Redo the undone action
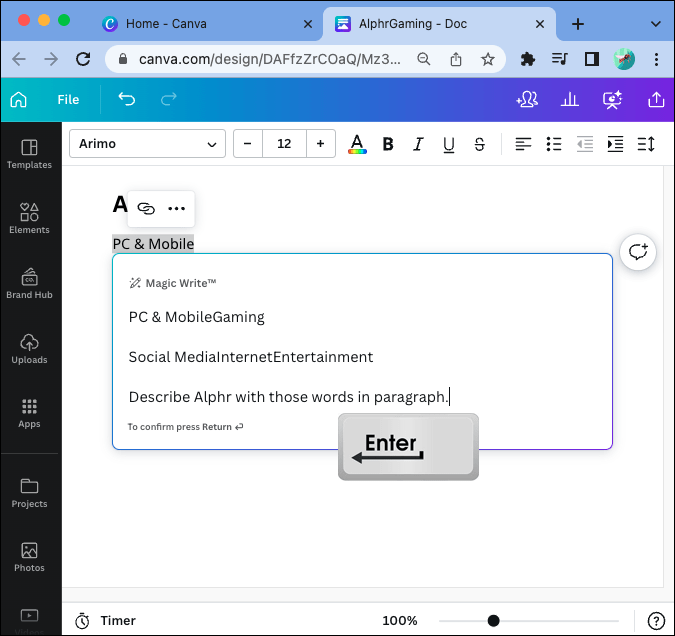This screenshot has height=636, width=675. pos(168,99)
